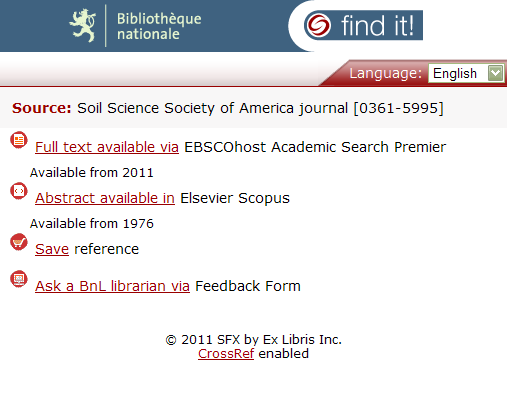Screen dimensions: 507x398
Task: Click the Bibliothèque nationale lion logo
Action: click(x=83, y=26)
